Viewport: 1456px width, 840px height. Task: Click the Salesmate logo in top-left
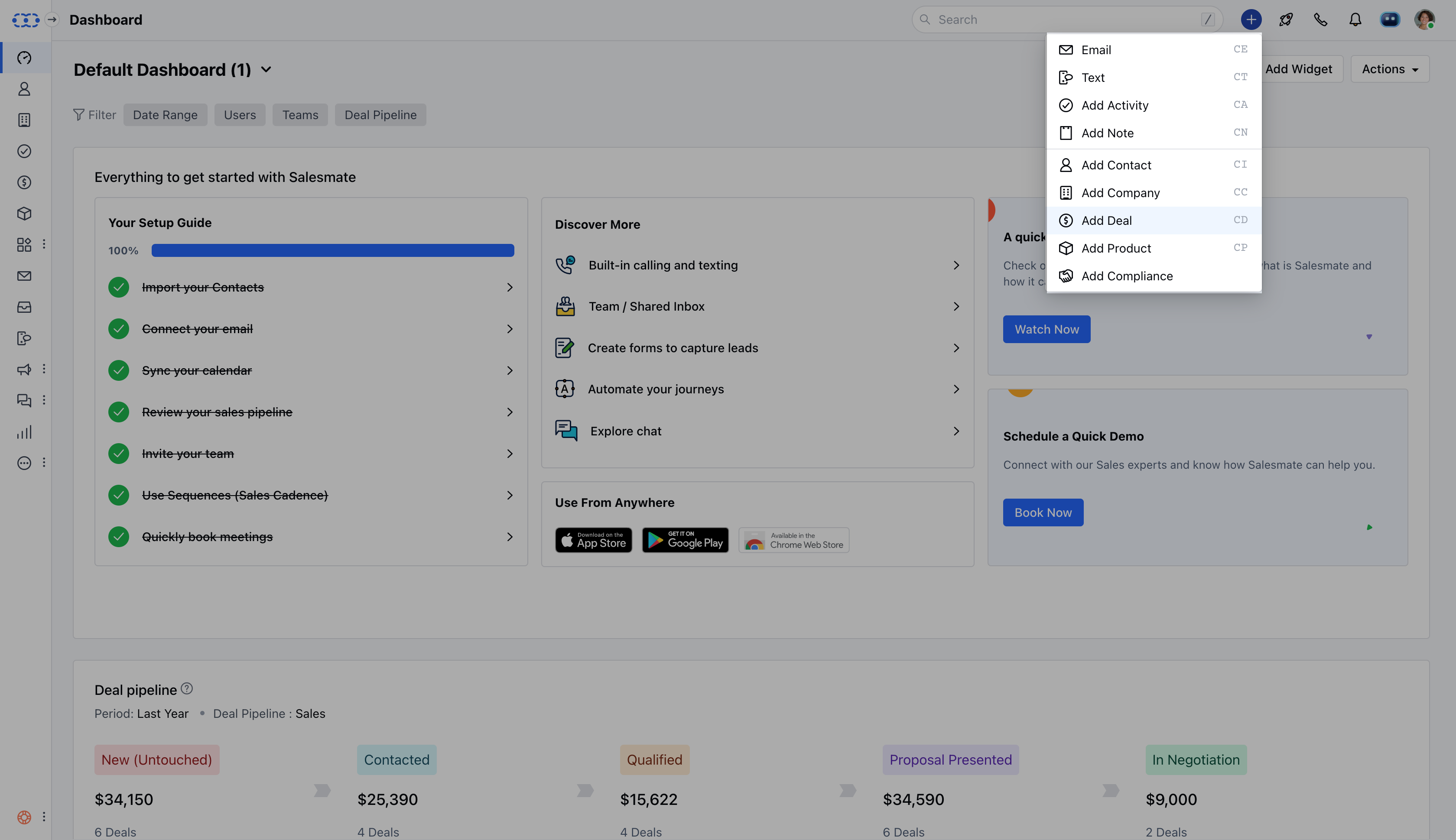[26, 20]
